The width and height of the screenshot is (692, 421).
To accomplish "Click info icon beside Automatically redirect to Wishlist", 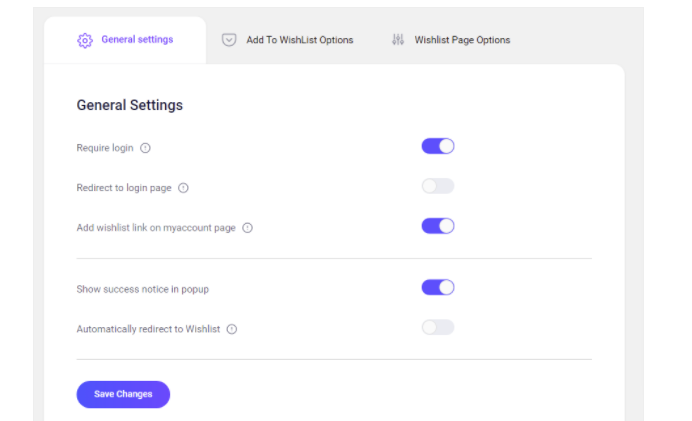I will pyautogui.click(x=231, y=329).
